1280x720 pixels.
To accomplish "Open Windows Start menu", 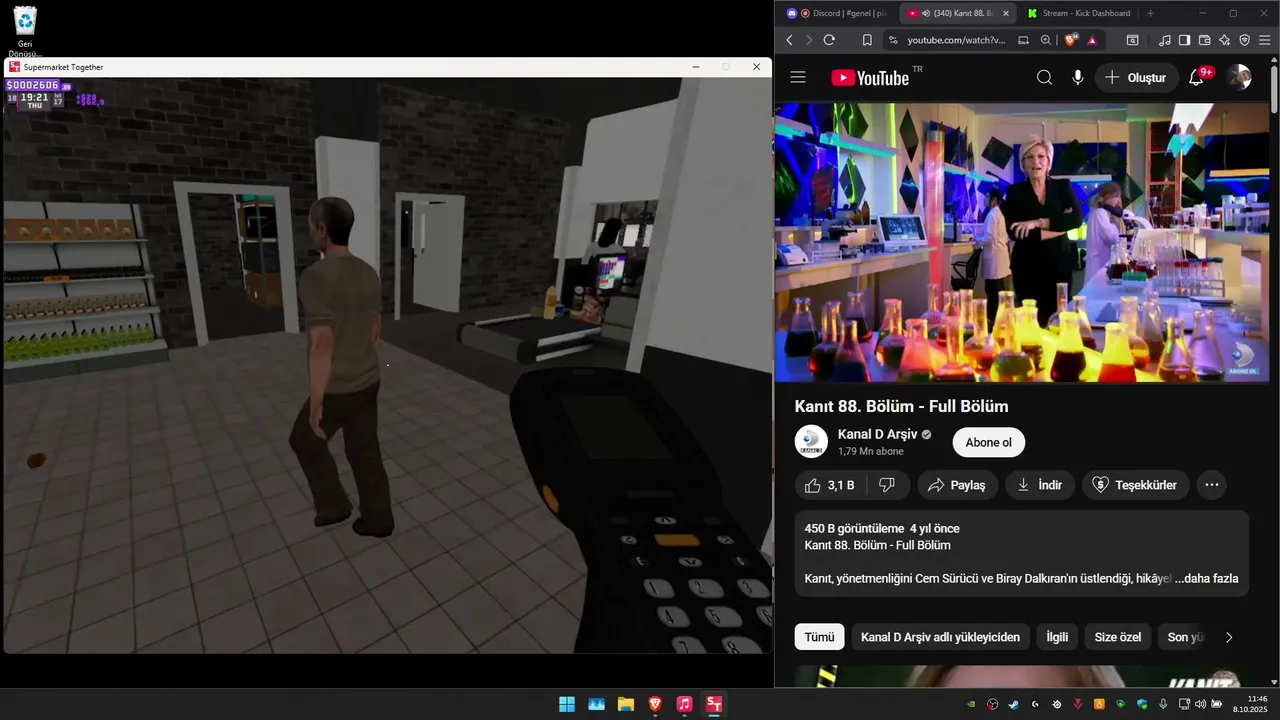I will coord(567,704).
